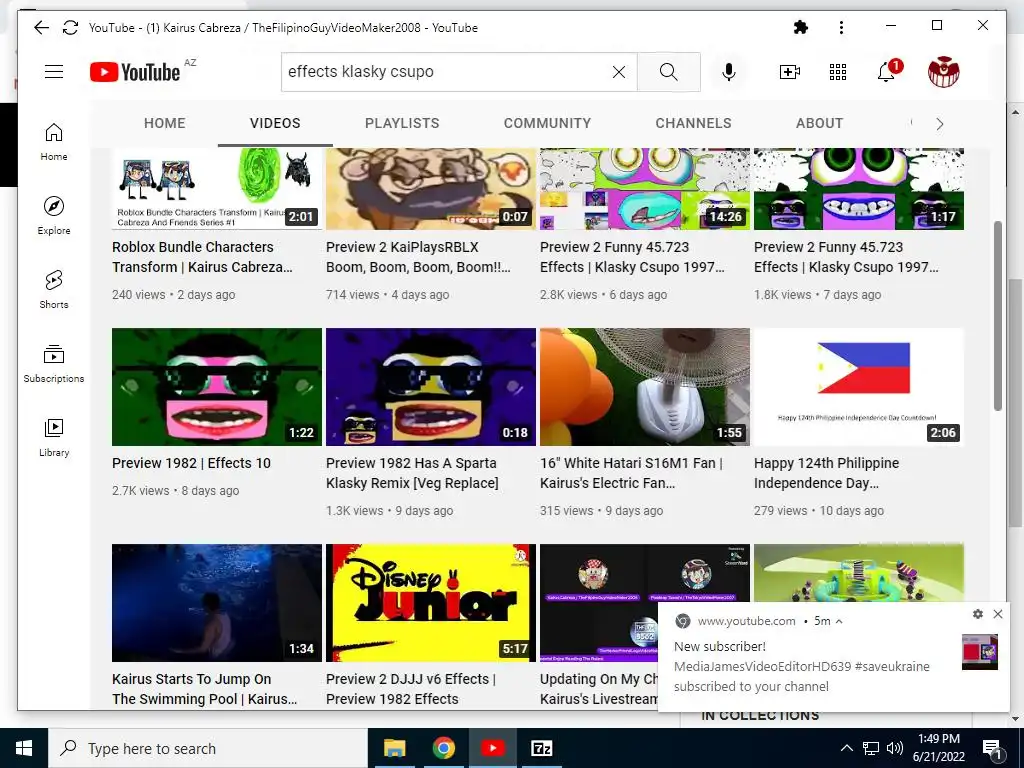Show more channel tabs with the right arrow
Viewport: 1024px width, 768px height.
(x=939, y=124)
